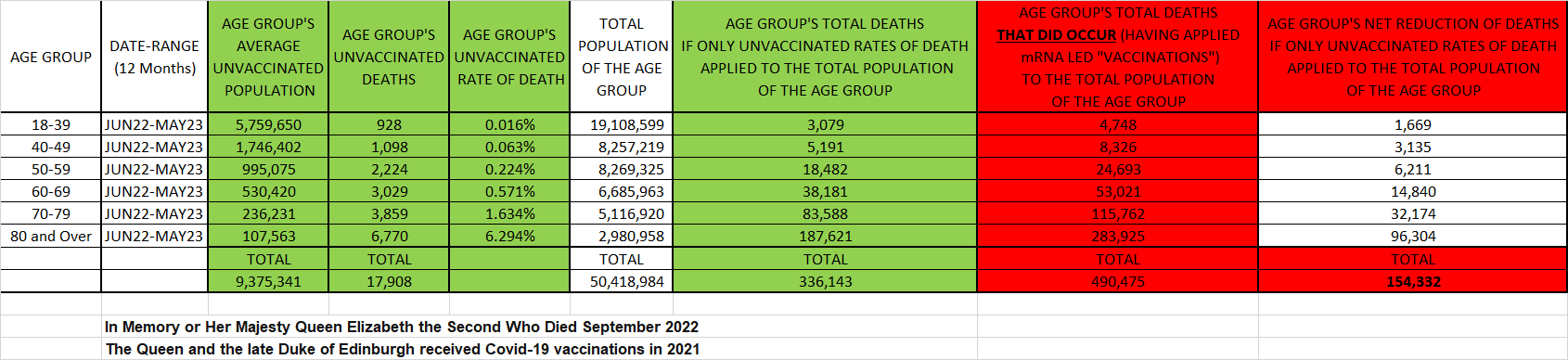The image size is (1568, 360).
Task: Select rate of death cell 0.063%
Action: click(x=509, y=147)
